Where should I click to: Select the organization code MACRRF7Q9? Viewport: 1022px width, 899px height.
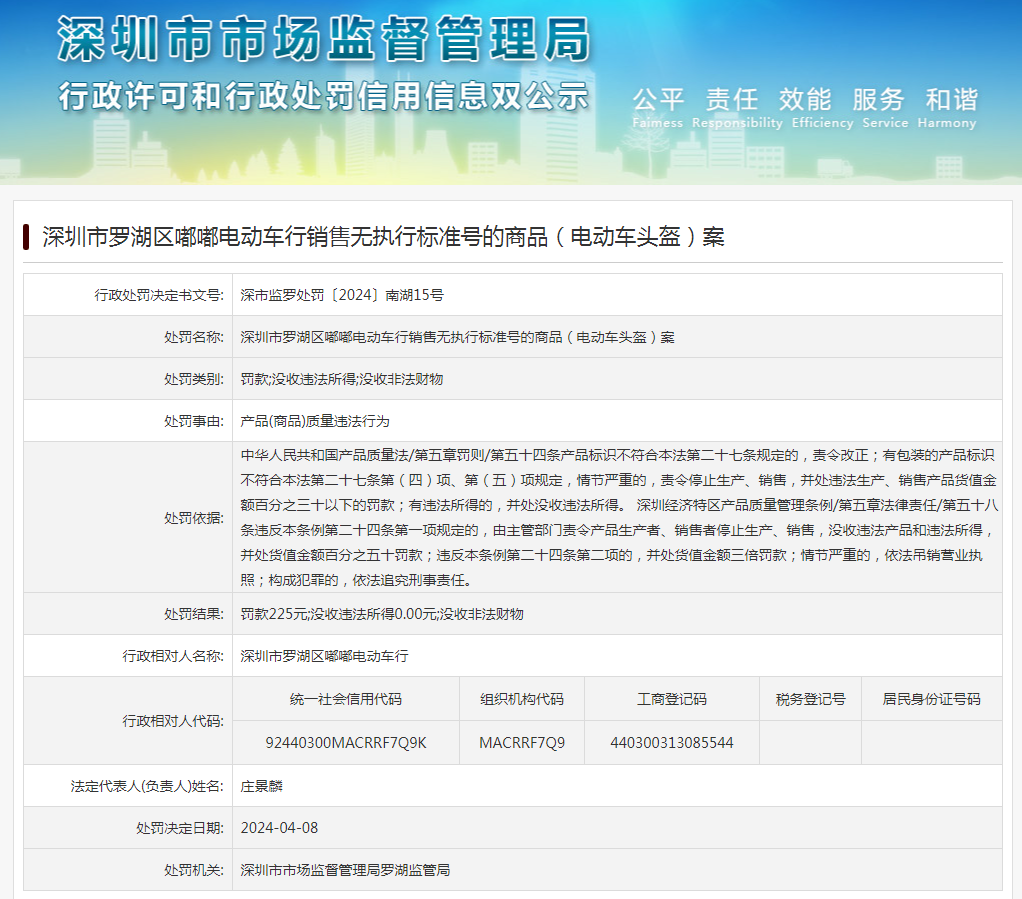(521, 743)
